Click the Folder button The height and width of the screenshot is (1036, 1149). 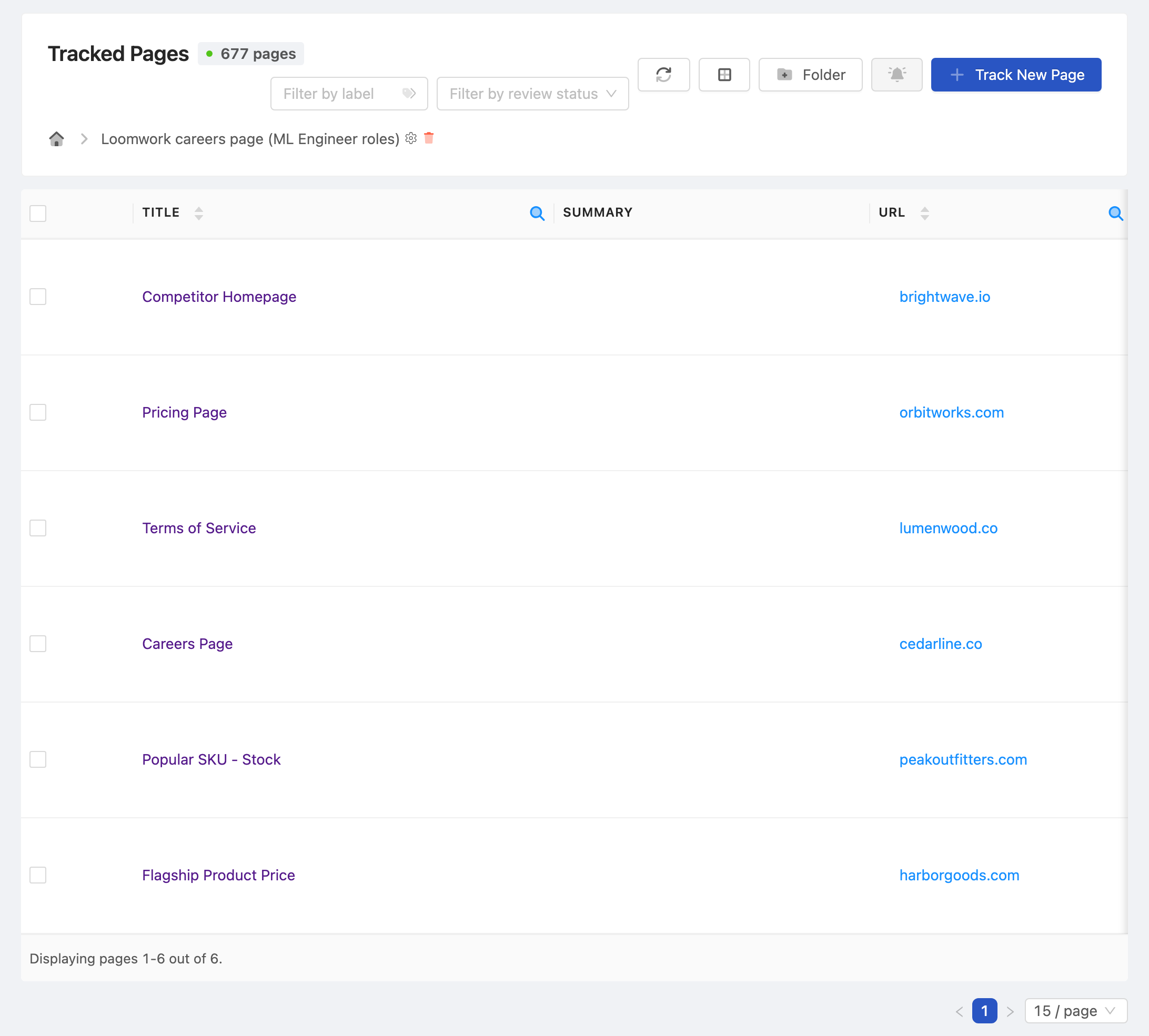click(x=810, y=75)
